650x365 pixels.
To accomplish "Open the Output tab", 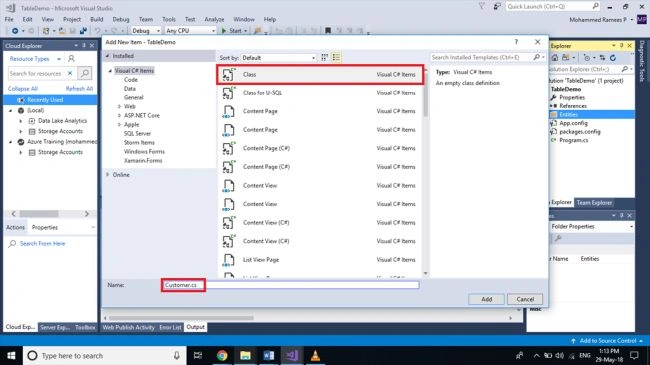I will click(195, 327).
